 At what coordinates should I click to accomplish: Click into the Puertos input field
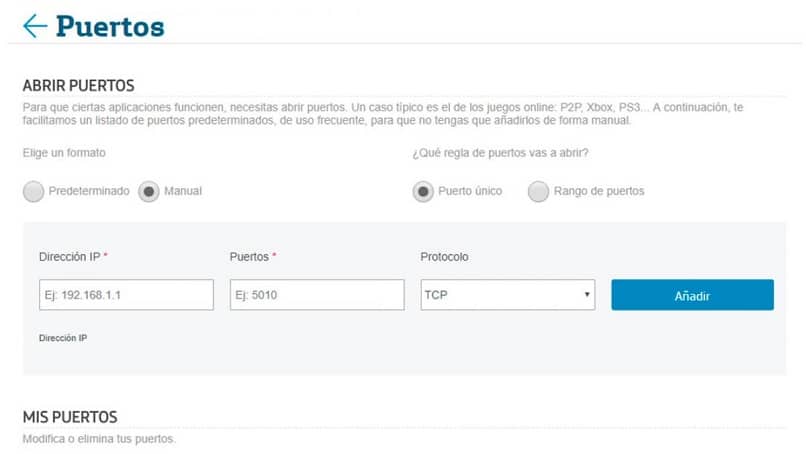[316, 295]
